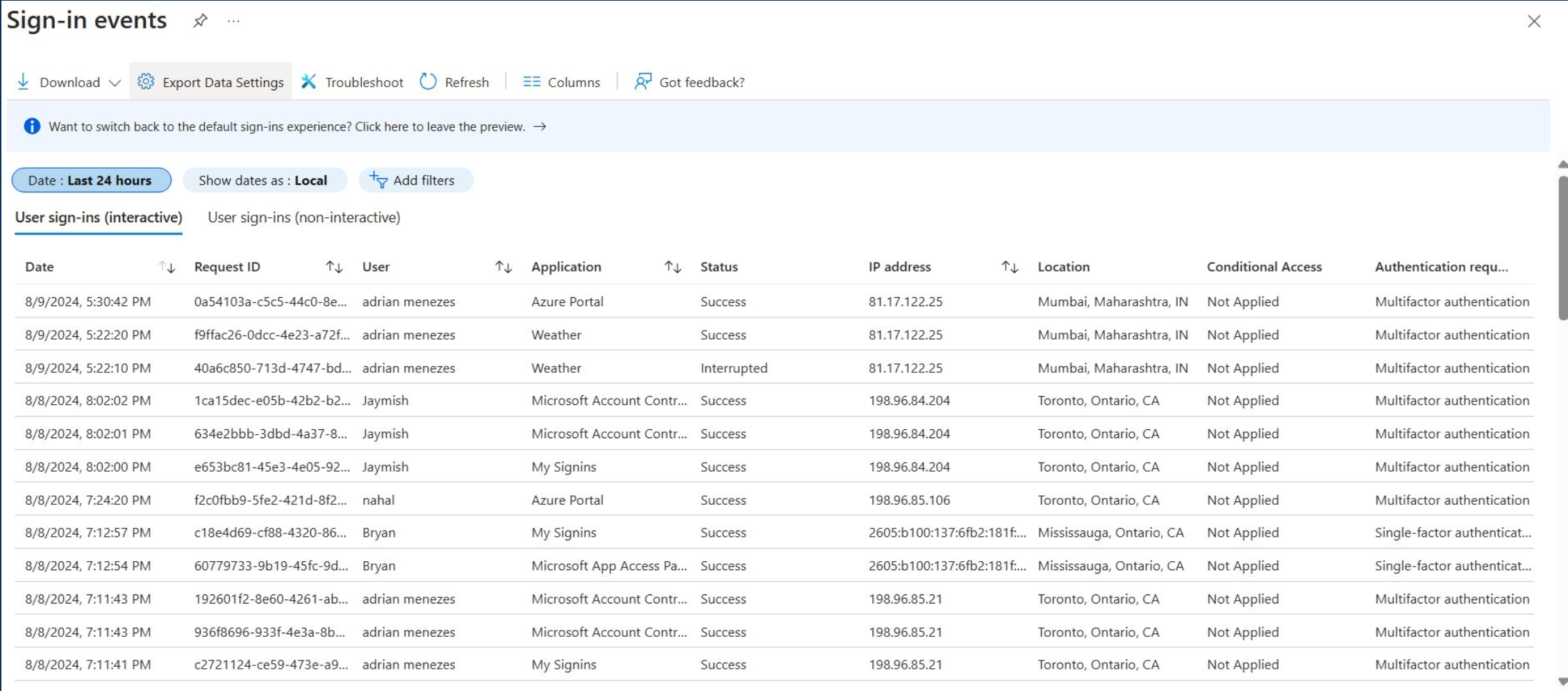Image resolution: width=1568 pixels, height=691 pixels.
Task: Sort by the Date column arrows
Action: (x=167, y=267)
